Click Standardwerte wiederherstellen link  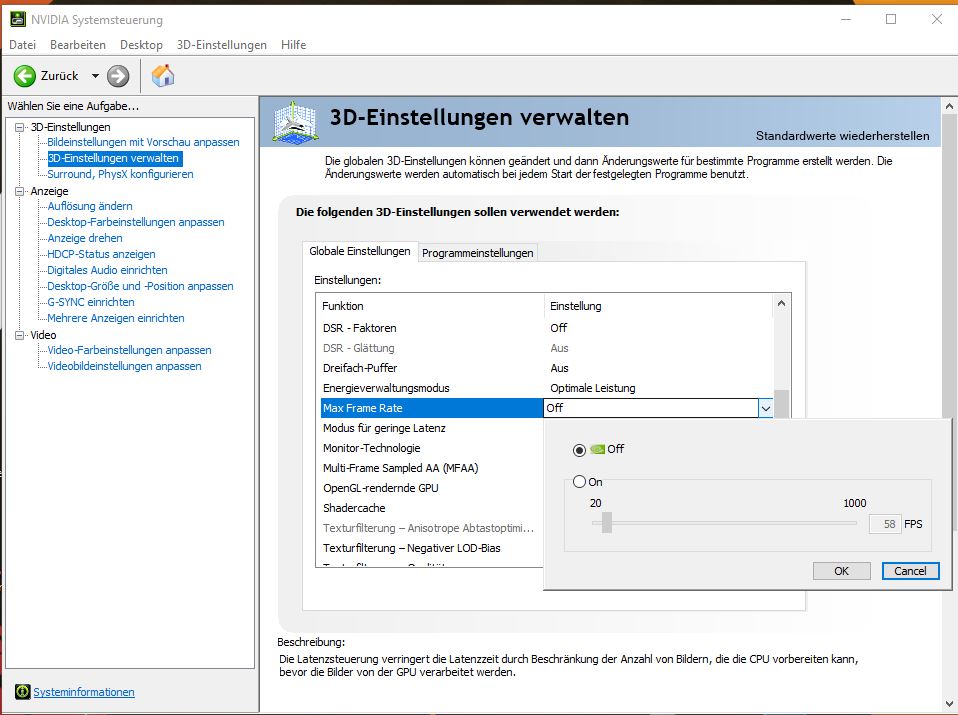(x=843, y=136)
